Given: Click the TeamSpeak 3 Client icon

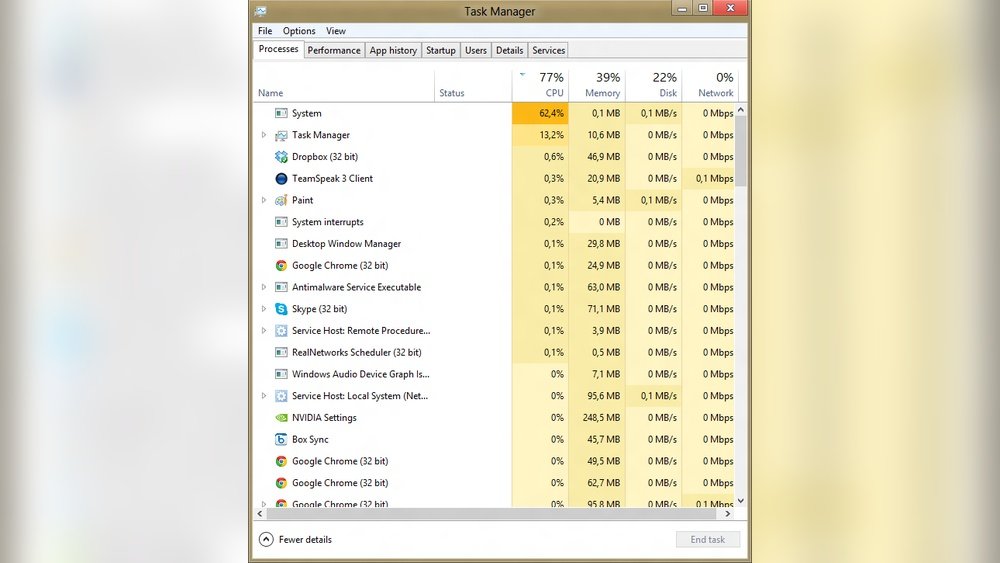Looking at the screenshot, I should 281,179.
